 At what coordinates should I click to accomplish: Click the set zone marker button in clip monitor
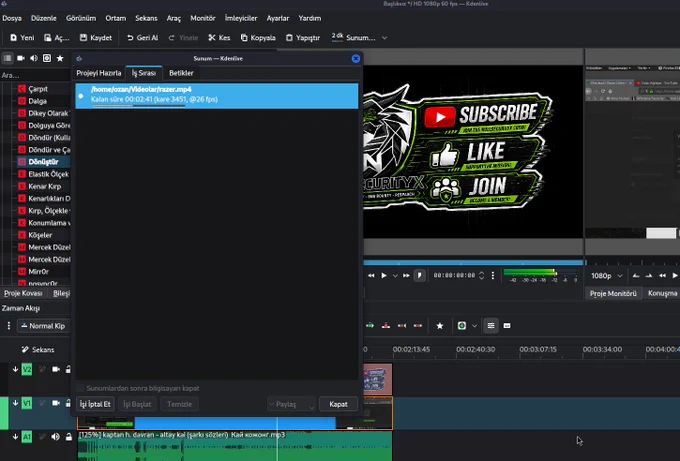point(419,275)
